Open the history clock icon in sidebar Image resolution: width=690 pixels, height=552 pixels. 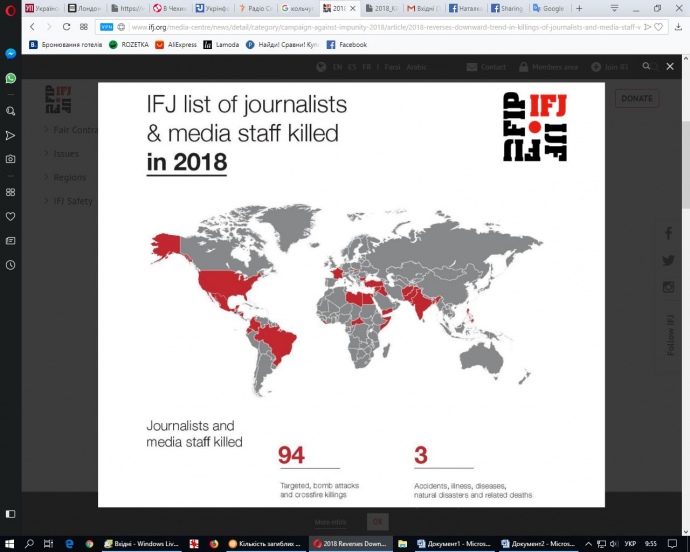click(x=10, y=265)
